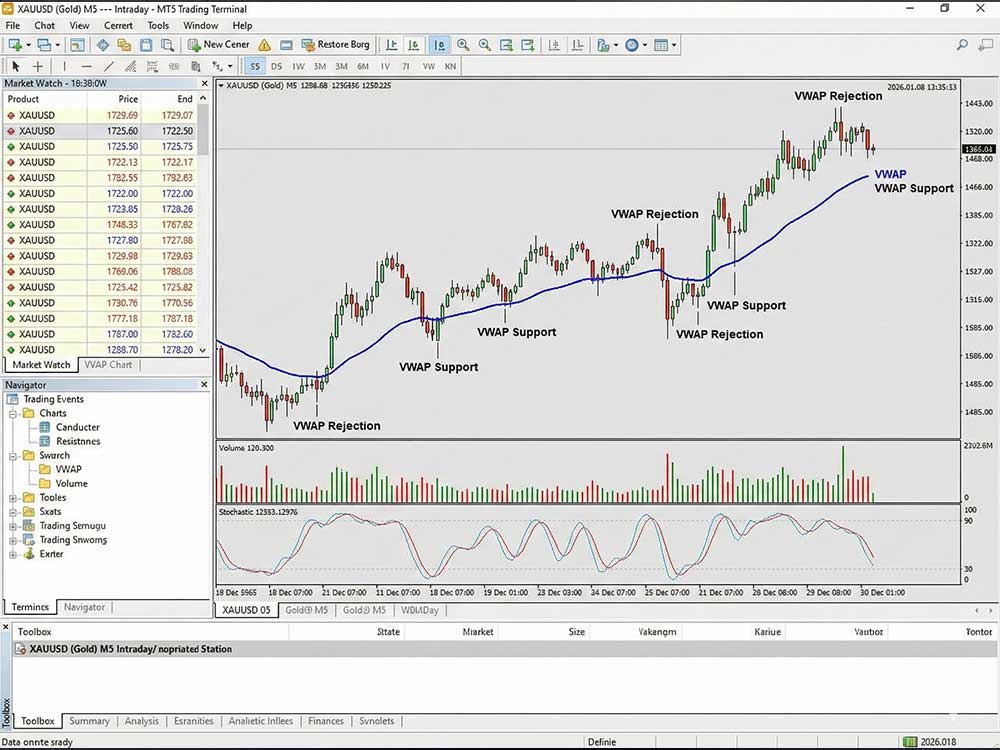
Task: Select the crosshair tool
Action: coord(38,66)
